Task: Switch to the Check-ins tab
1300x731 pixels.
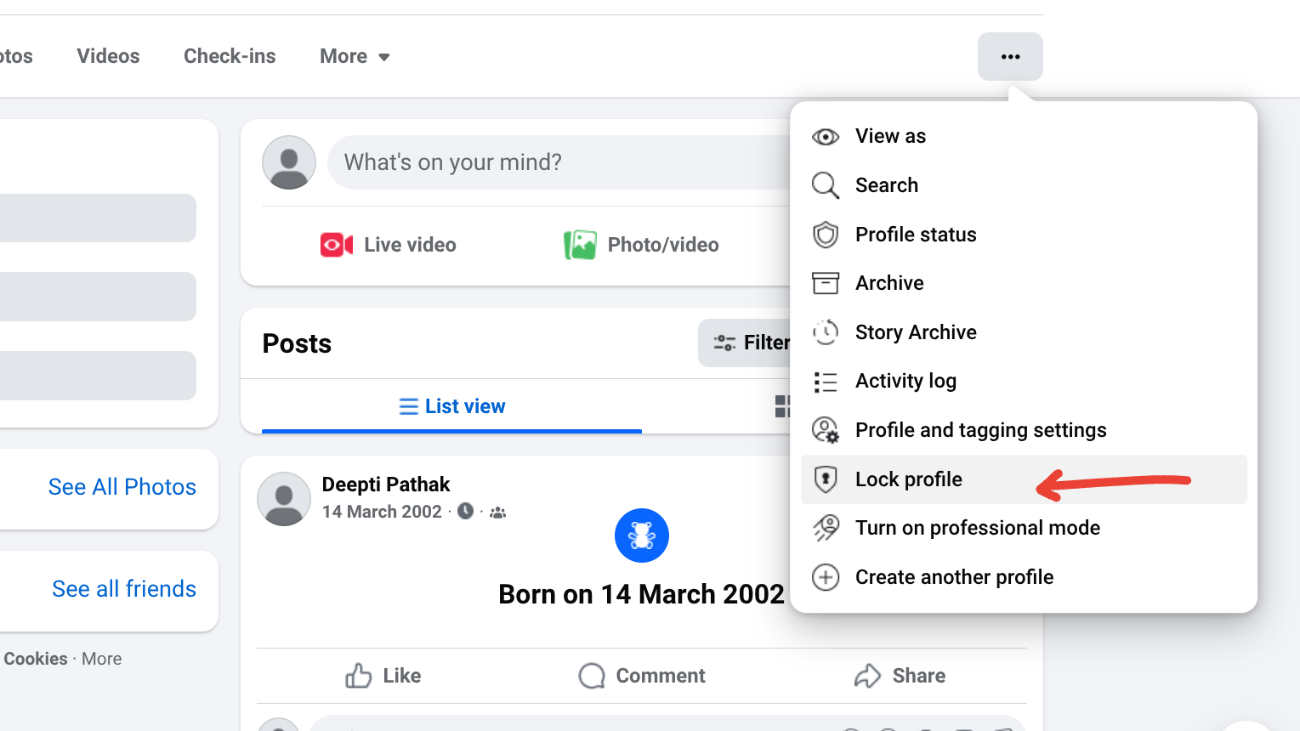Action: coord(229,56)
